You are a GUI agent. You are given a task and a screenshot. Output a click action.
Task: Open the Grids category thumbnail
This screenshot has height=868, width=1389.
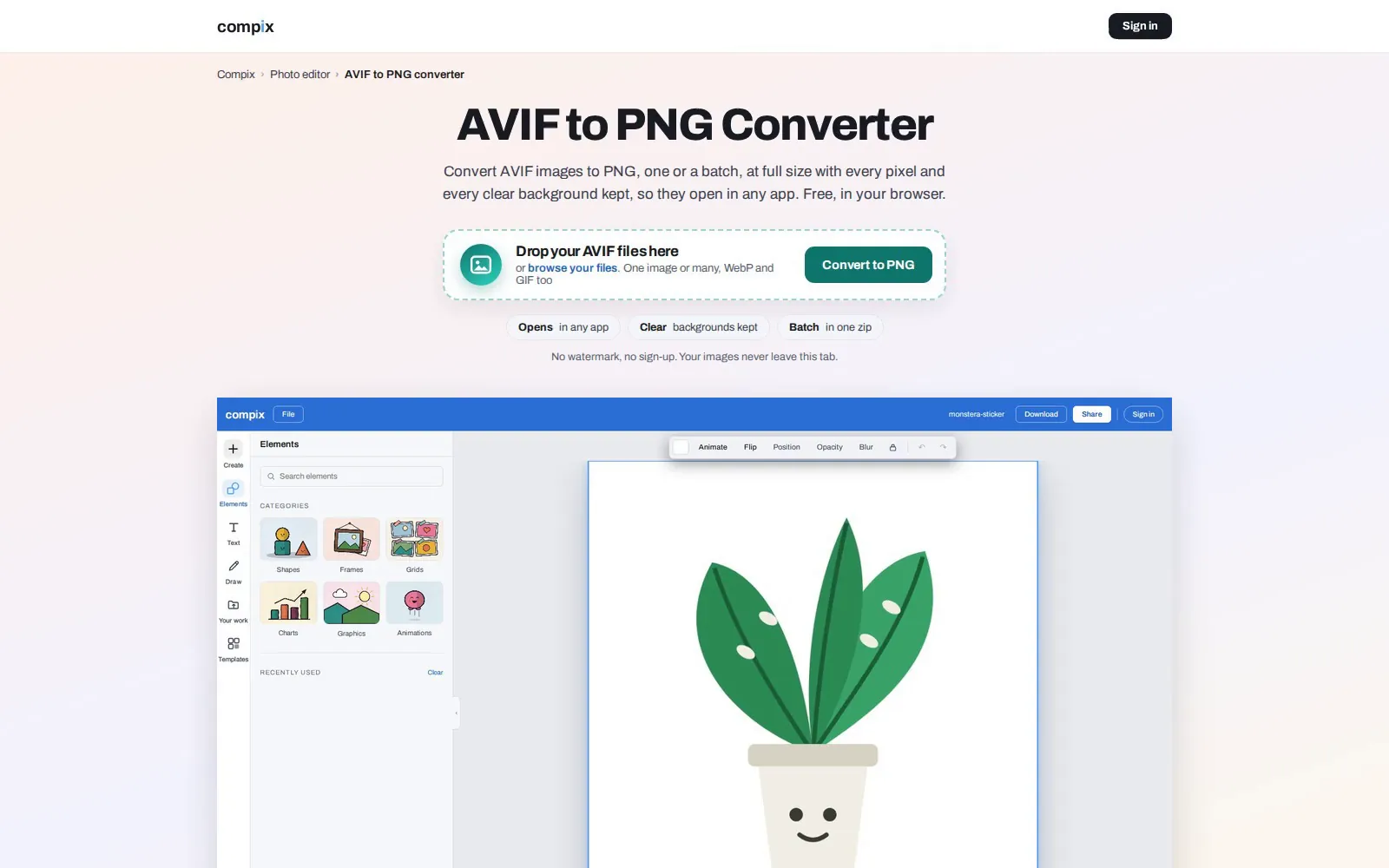[414, 539]
